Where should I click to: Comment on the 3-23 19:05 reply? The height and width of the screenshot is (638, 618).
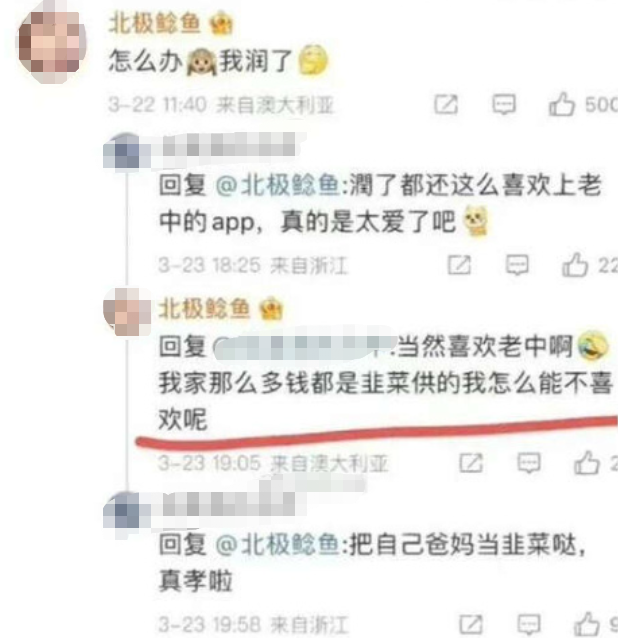click(x=529, y=463)
